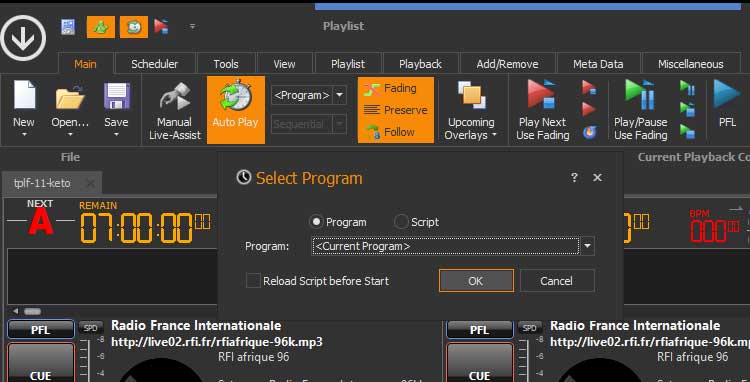Viewport: 750px width, 382px height.
Task: Click the Upcoming Overlays stacked squares icon
Action: (x=471, y=95)
